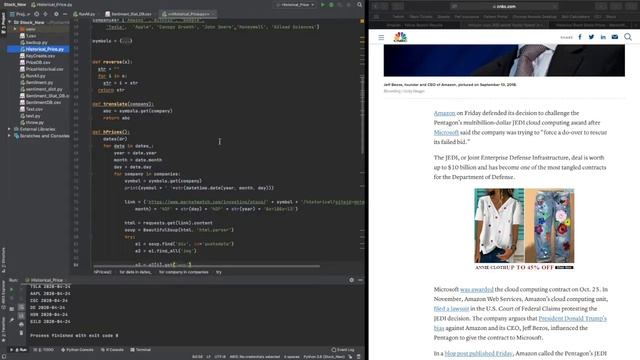The image size is (640, 360).
Task: Click the print icon in Run panel sidebar
Action: pos(21,324)
